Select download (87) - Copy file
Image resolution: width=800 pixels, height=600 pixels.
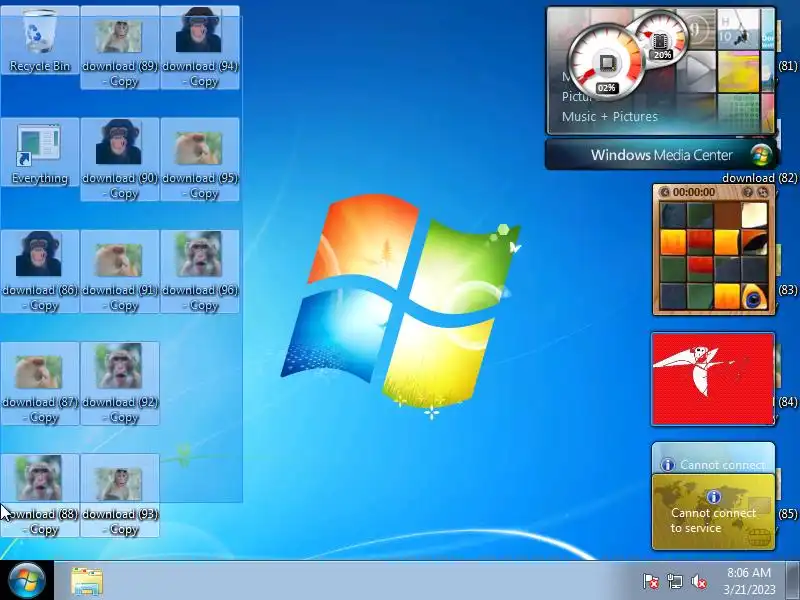point(40,384)
